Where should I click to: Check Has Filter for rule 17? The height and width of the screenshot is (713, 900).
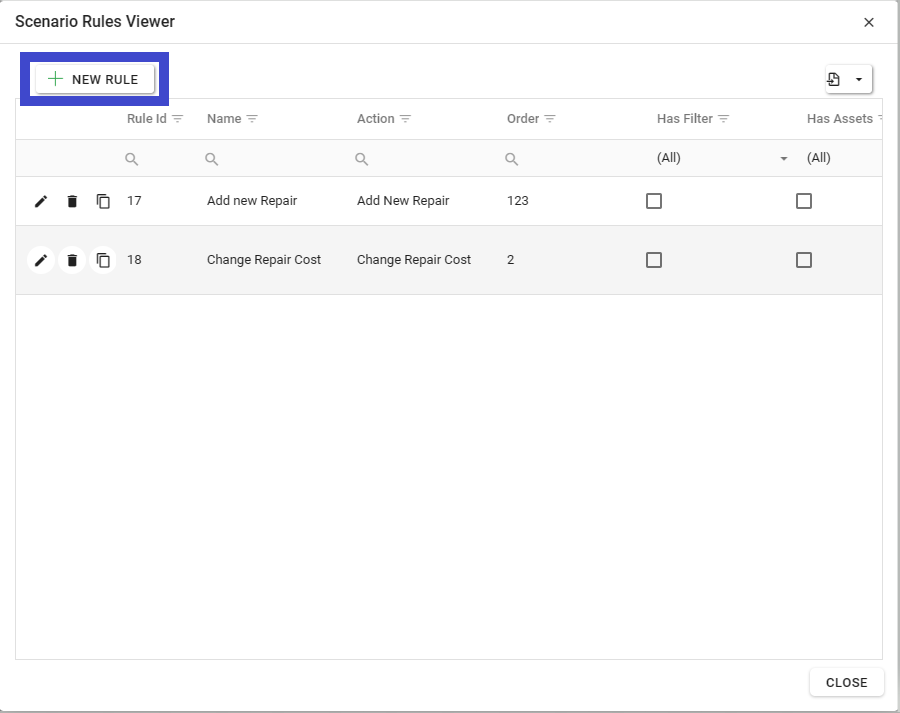[654, 201]
